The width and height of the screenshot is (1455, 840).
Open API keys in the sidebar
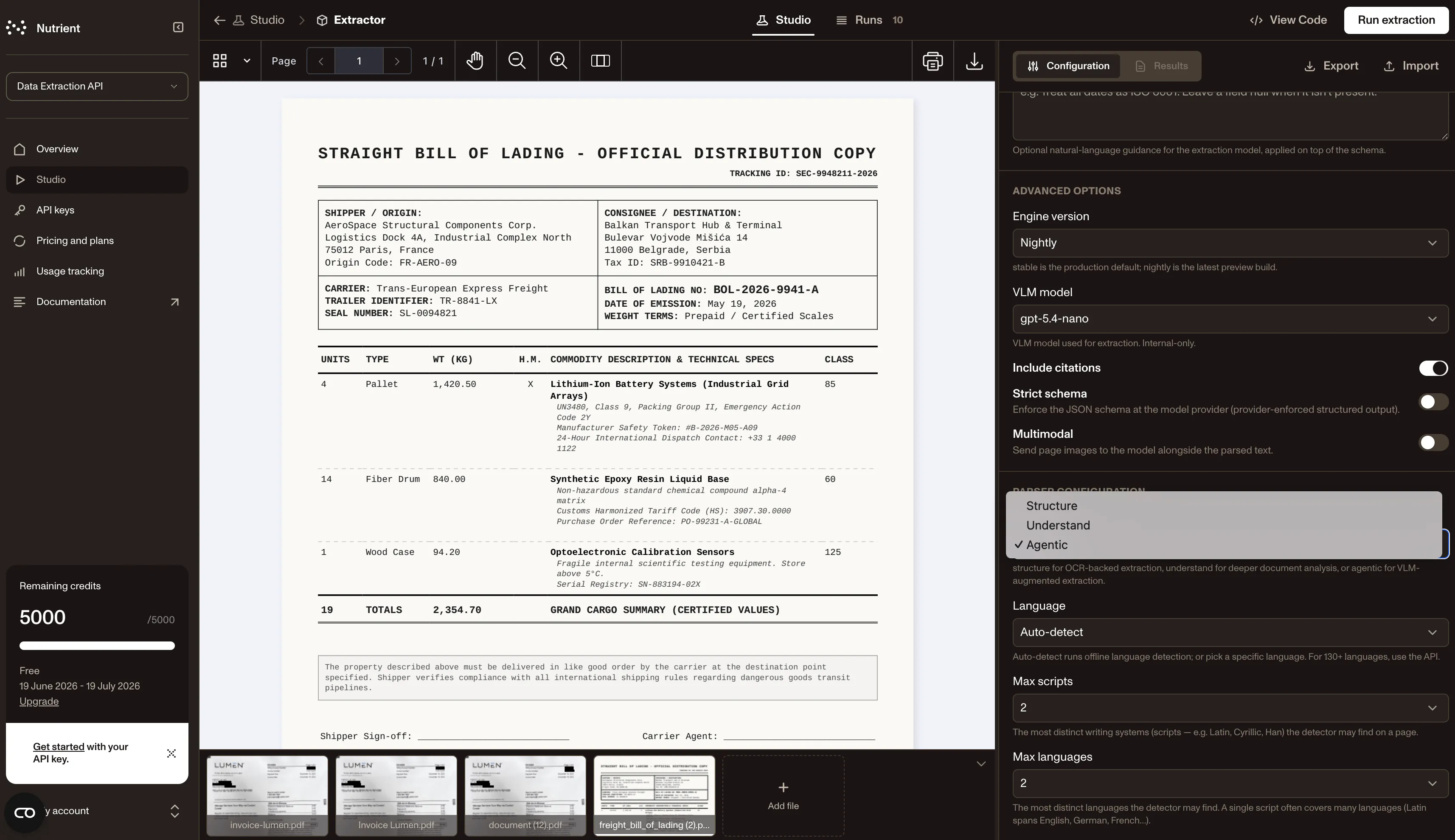pos(97,210)
